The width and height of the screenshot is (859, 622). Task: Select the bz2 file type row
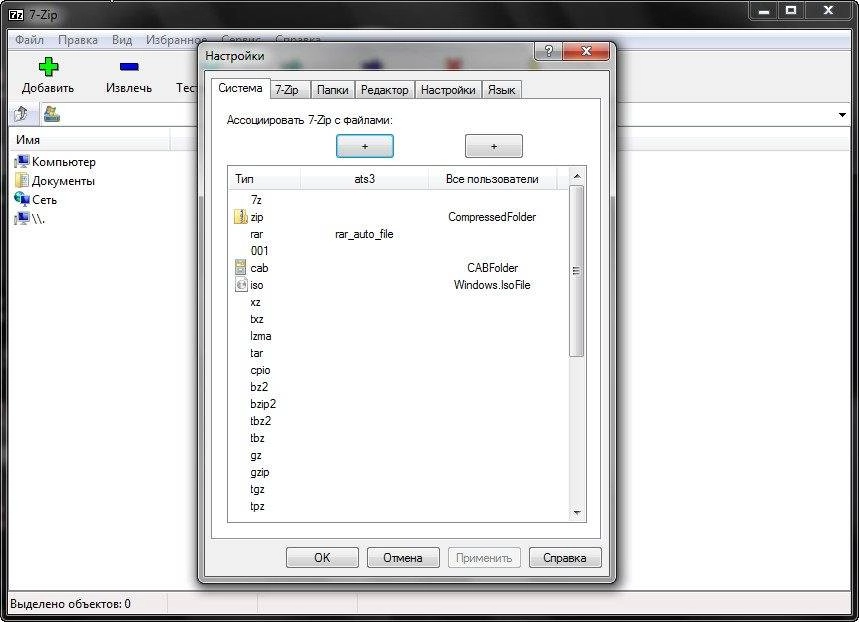pos(399,387)
